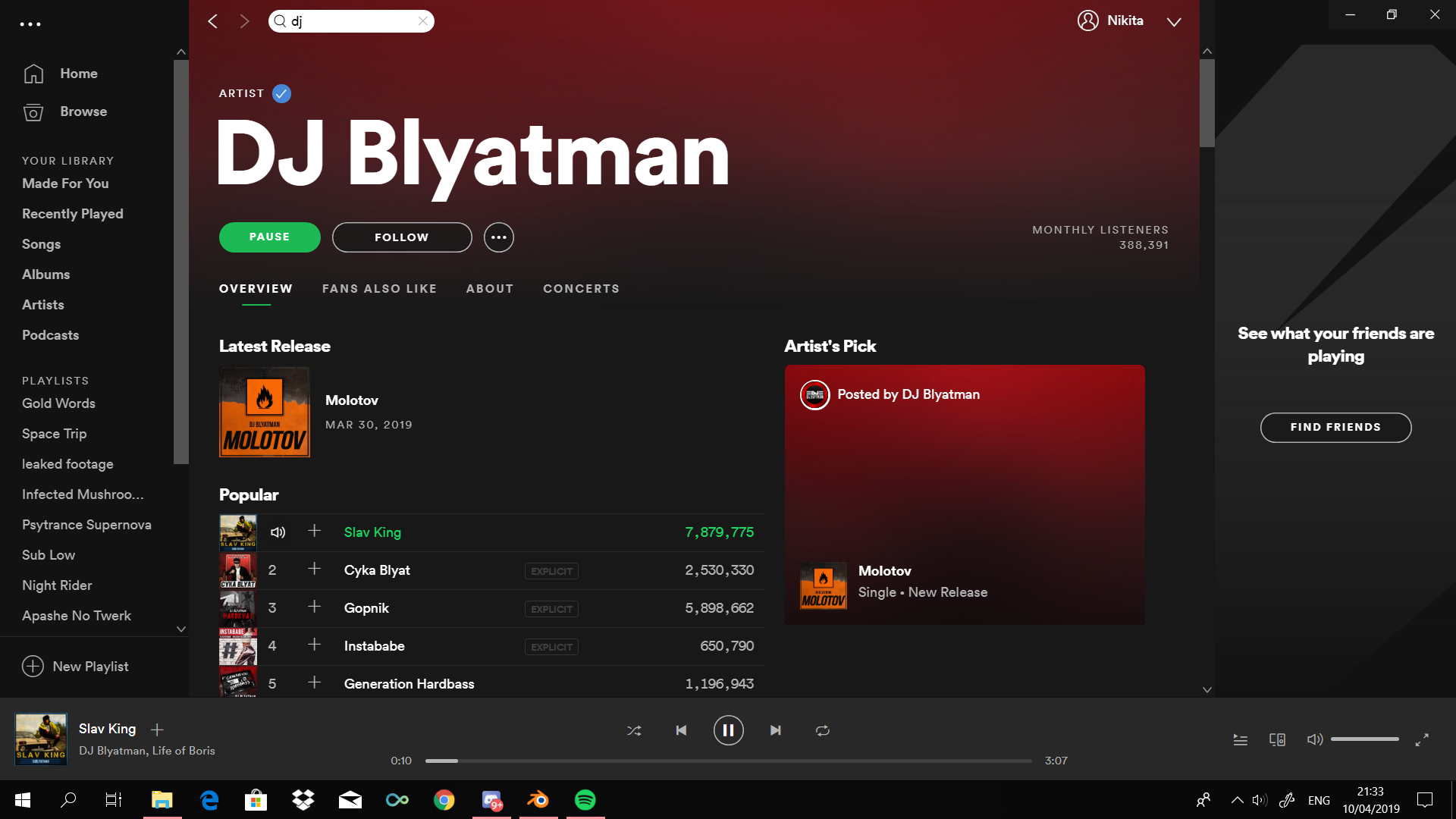Add Cyka Blyat to library
Screen dimensions: 1456x819
pyautogui.click(x=314, y=570)
